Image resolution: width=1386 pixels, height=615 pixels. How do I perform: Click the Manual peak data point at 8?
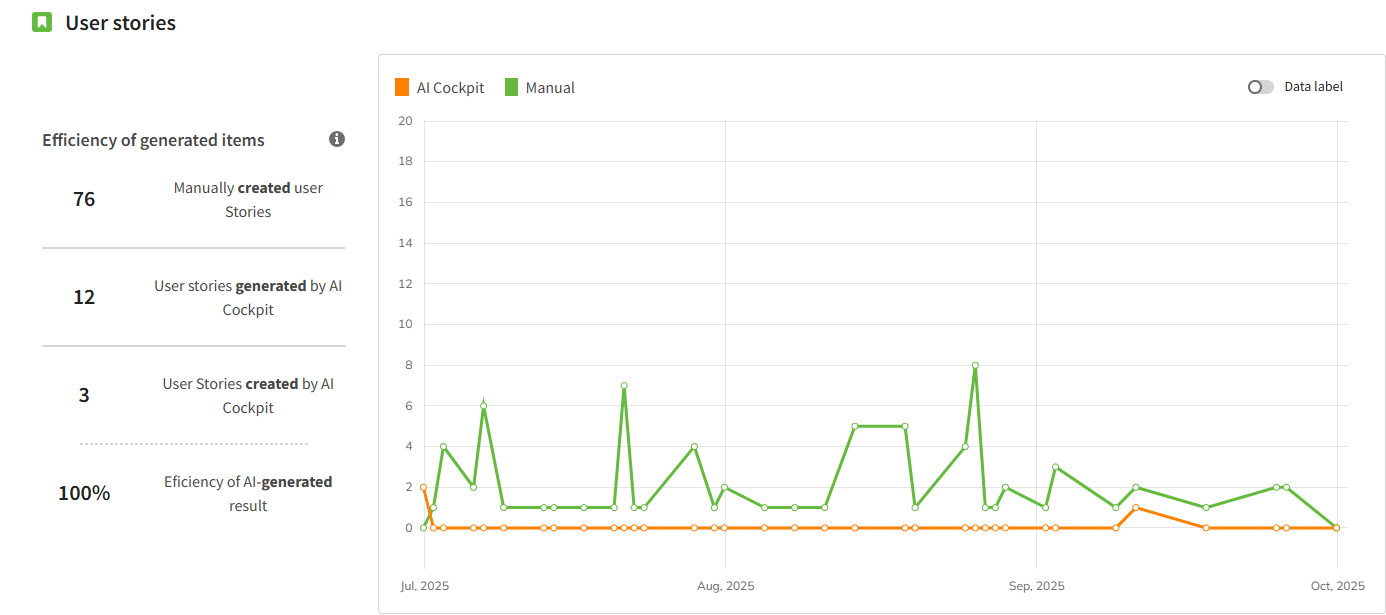pyautogui.click(x=975, y=365)
